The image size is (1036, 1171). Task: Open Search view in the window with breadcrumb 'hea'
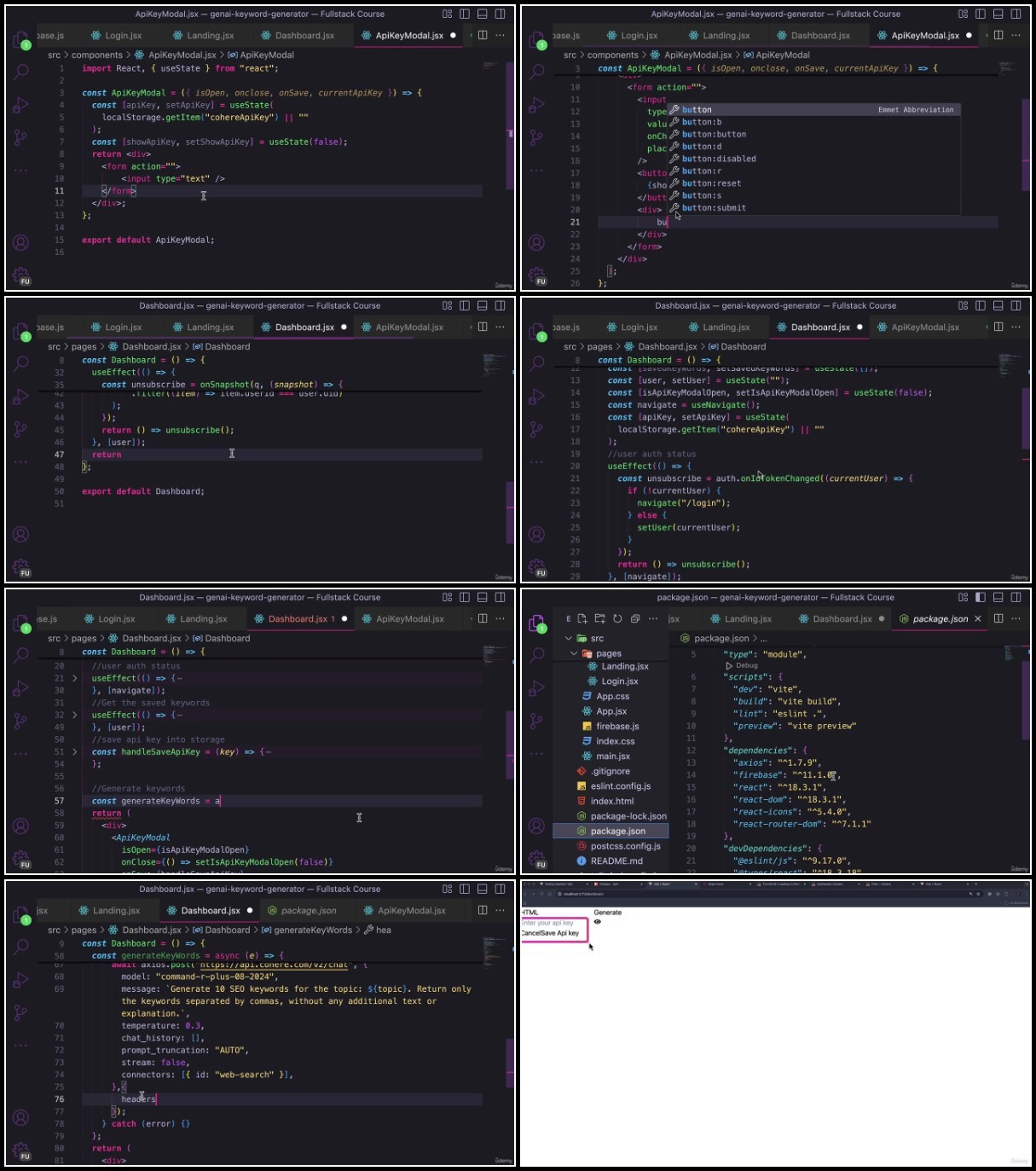[x=21, y=947]
